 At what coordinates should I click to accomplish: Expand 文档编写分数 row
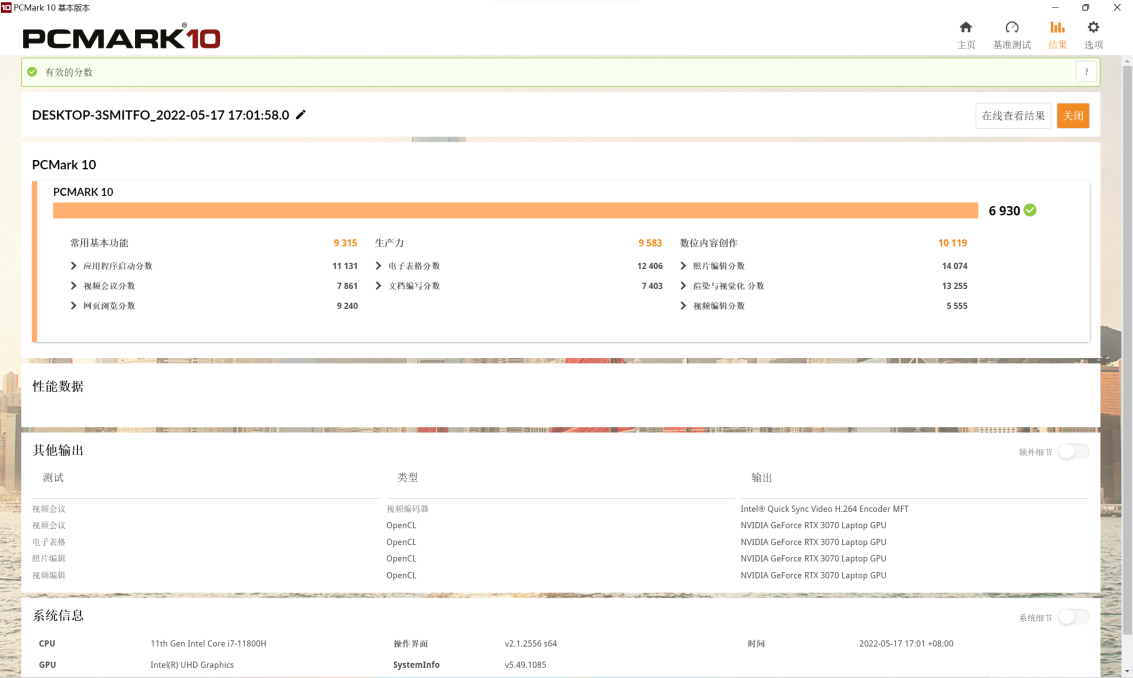coord(378,286)
